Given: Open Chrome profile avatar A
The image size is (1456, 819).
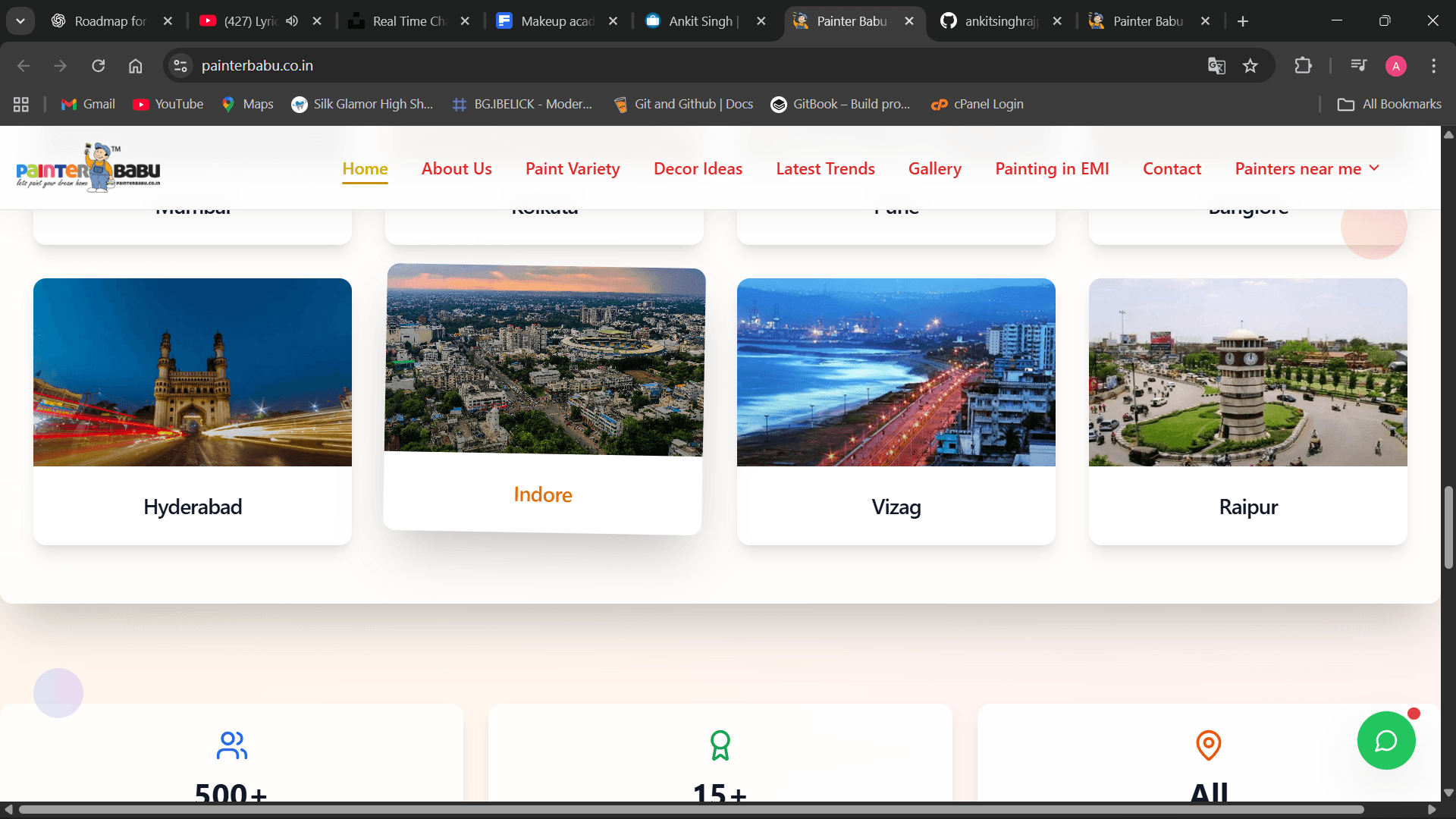Looking at the screenshot, I should coord(1395,66).
